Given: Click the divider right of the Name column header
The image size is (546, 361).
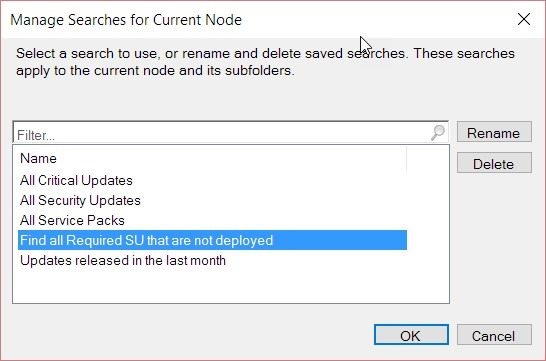Looking at the screenshot, I should pyautogui.click(x=406, y=159).
